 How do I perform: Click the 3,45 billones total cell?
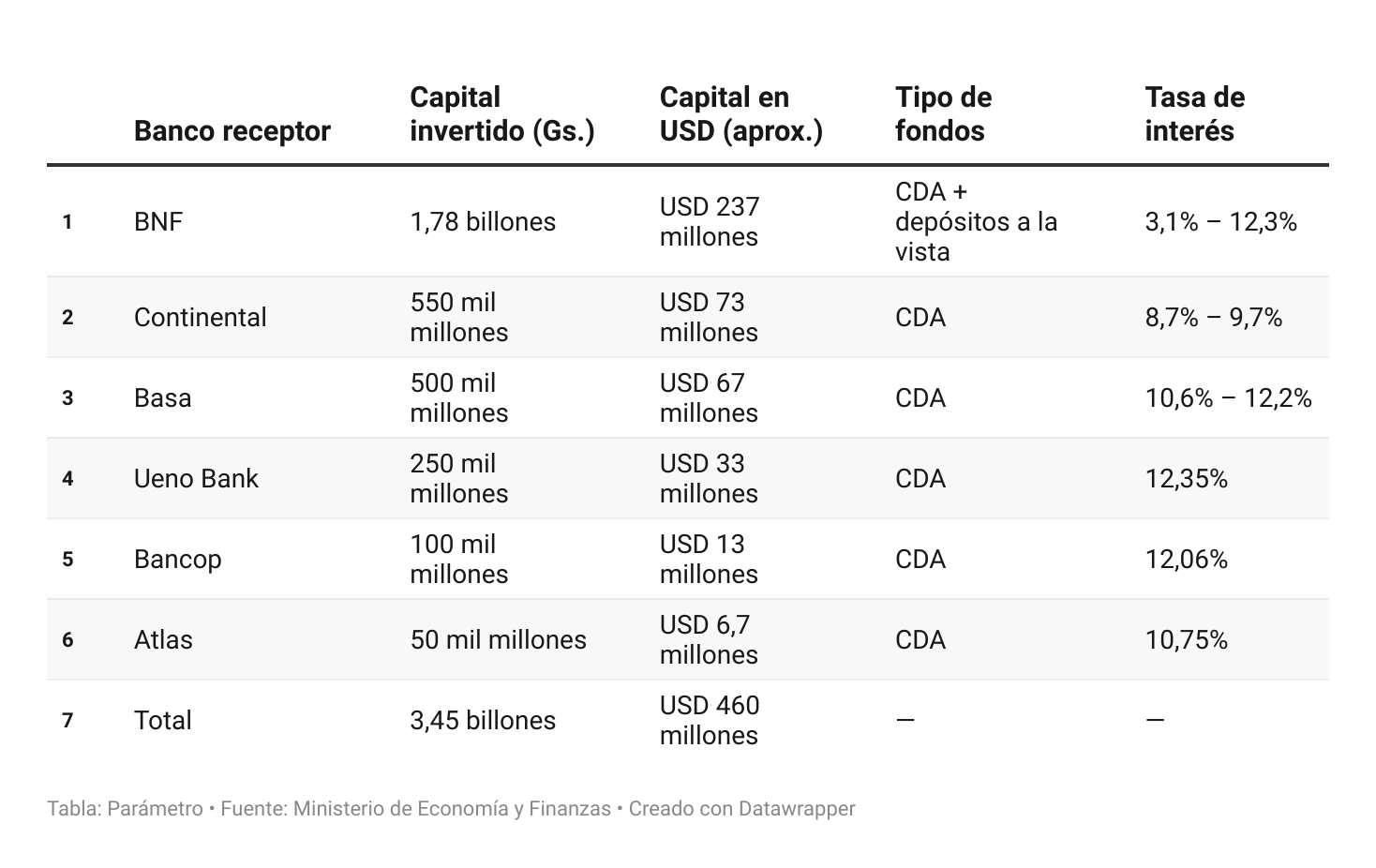483,721
